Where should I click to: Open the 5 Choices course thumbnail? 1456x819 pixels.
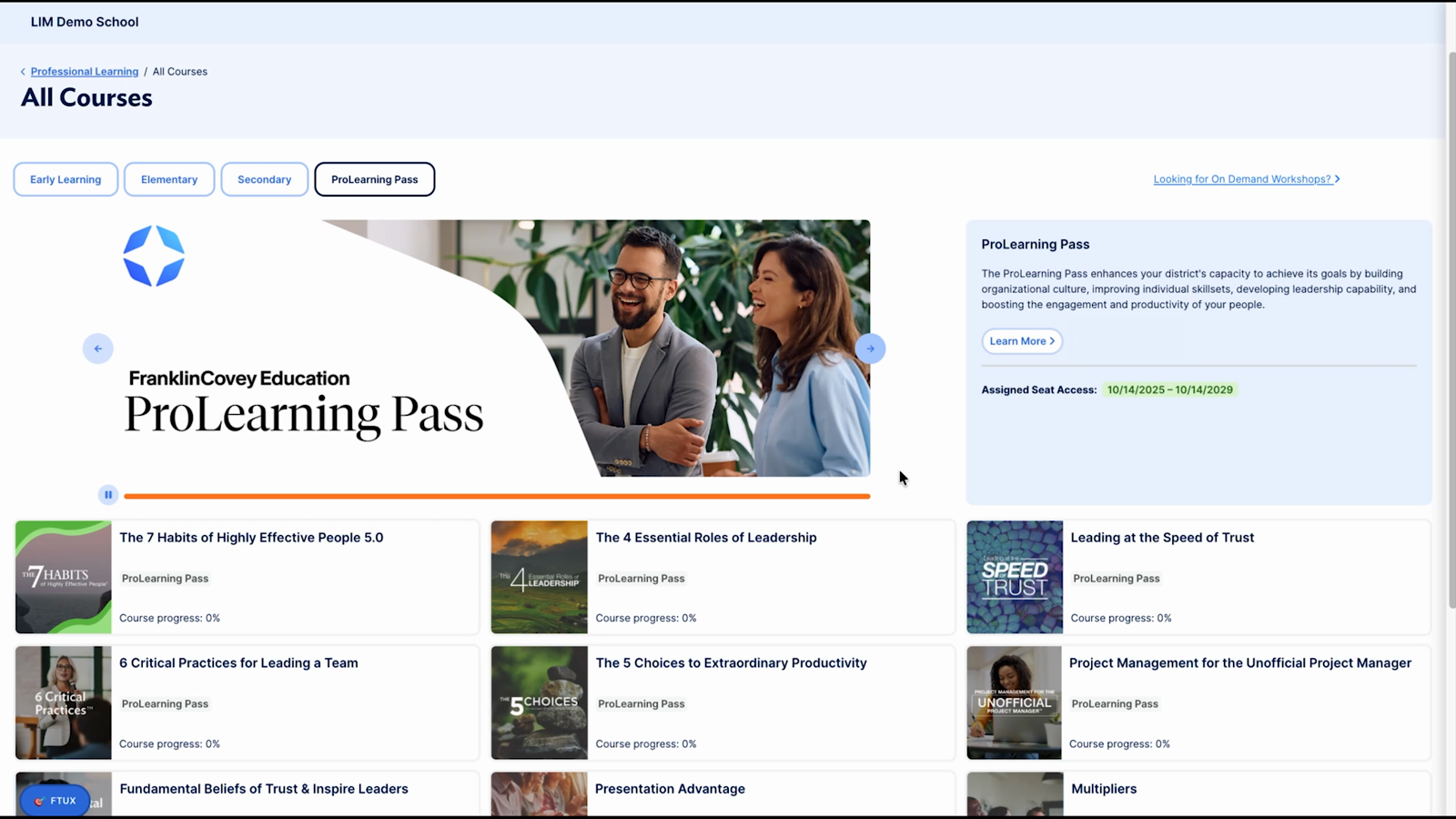click(x=540, y=703)
